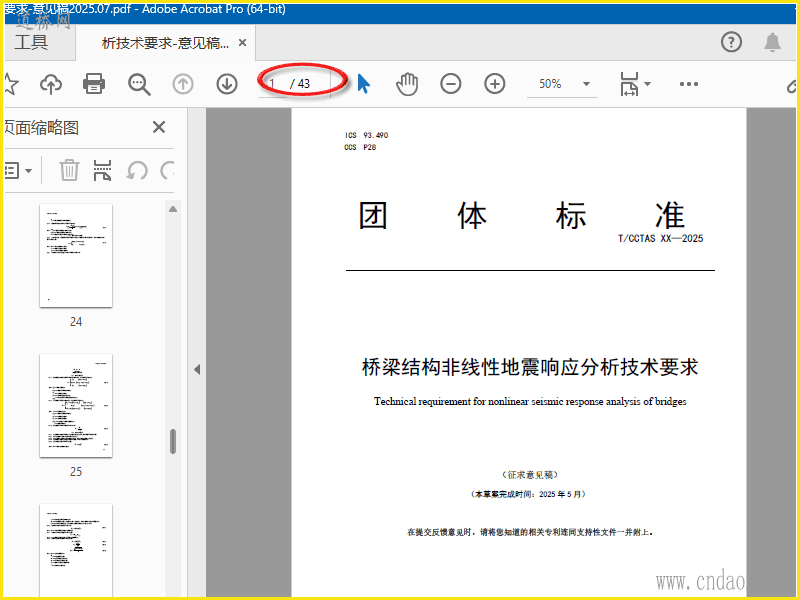Print the document with the printer icon
The width and height of the screenshot is (800, 600).
pos(94,84)
